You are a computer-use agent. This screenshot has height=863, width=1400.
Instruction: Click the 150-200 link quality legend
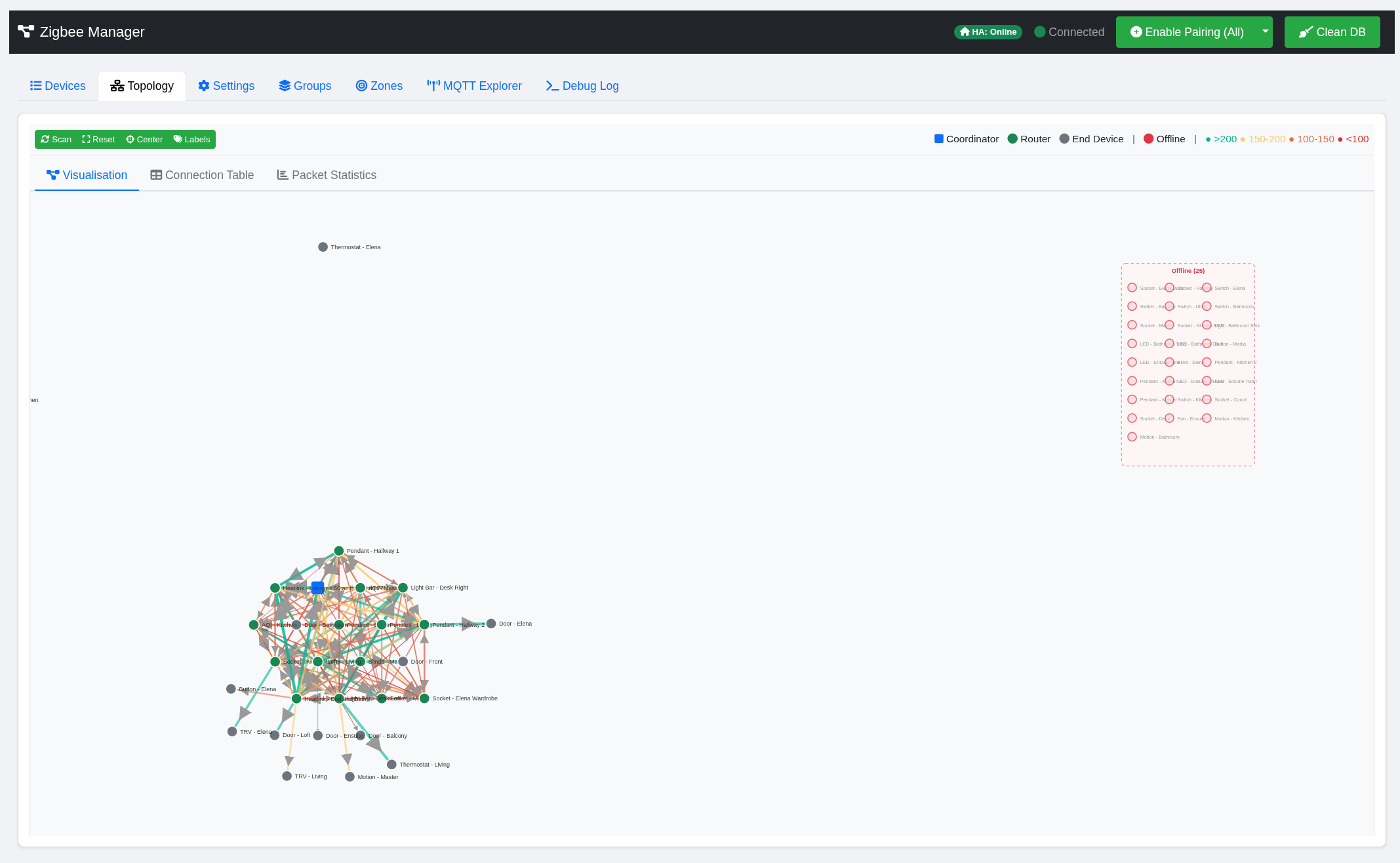(1262, 139)
